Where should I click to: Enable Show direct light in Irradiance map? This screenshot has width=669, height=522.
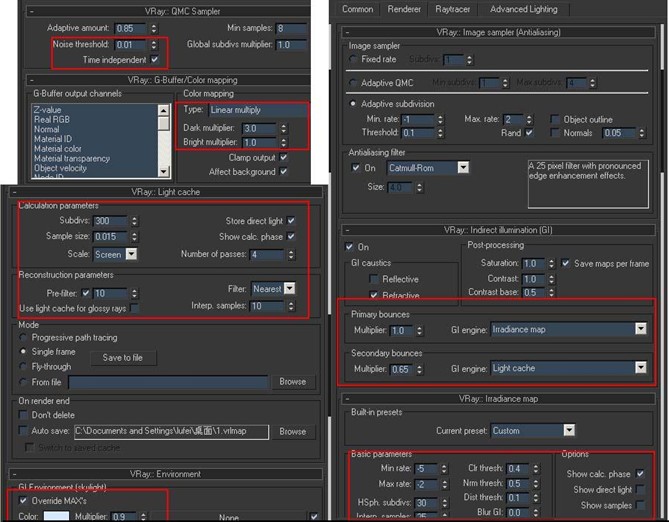click(640, 490)
